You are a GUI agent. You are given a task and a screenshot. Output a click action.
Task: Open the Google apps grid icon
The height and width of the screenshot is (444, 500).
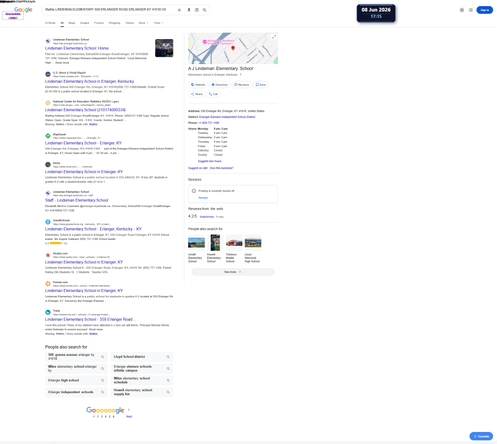click(x=471, y=10)
